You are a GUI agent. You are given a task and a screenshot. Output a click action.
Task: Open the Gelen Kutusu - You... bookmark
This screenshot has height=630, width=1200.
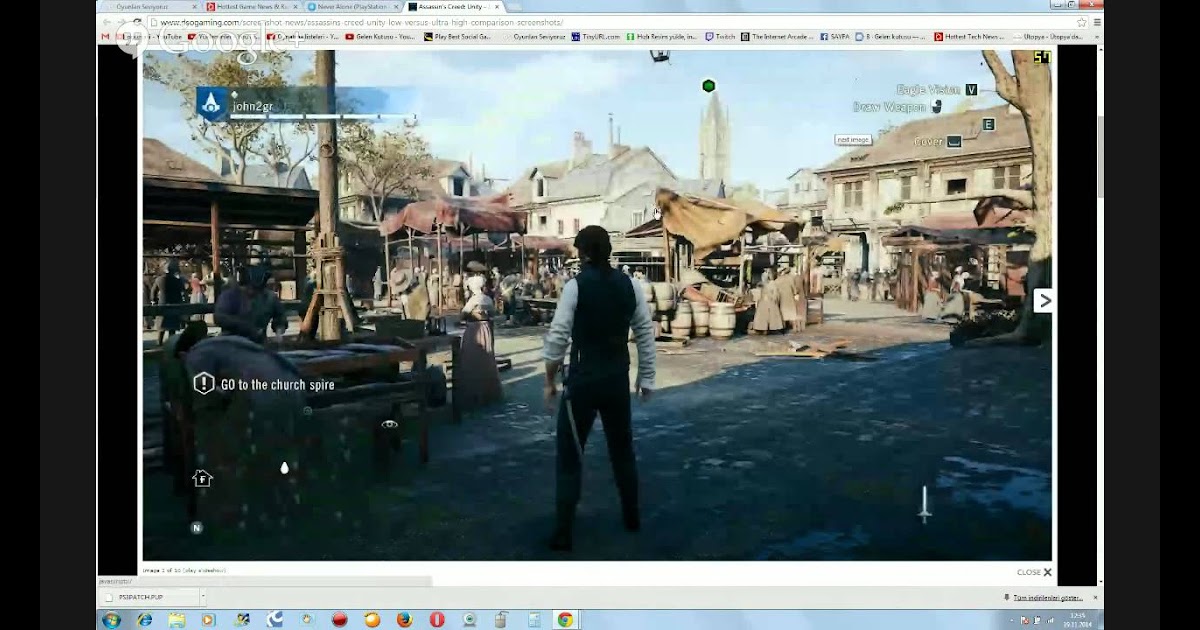(380, 36)
